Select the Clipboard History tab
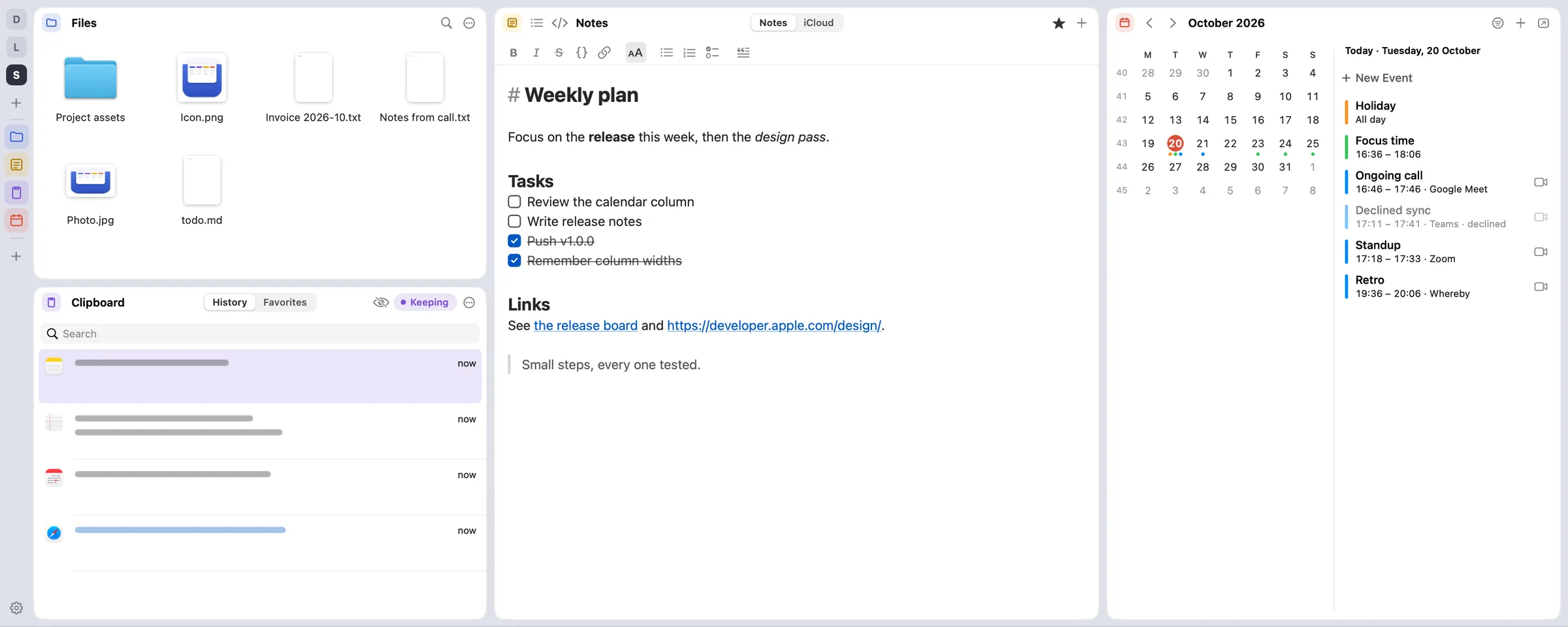The width and height of the screenshot is (1568, 627). pos(229,302)
